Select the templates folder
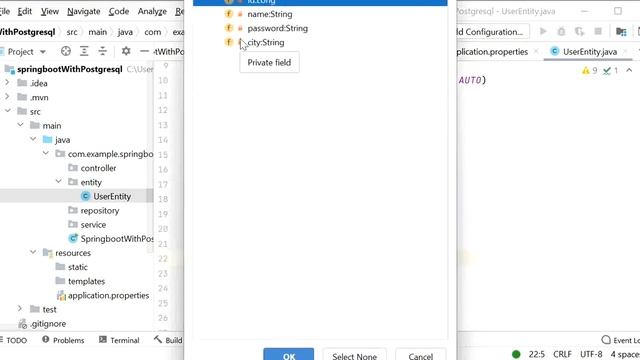 coord(86,281)
